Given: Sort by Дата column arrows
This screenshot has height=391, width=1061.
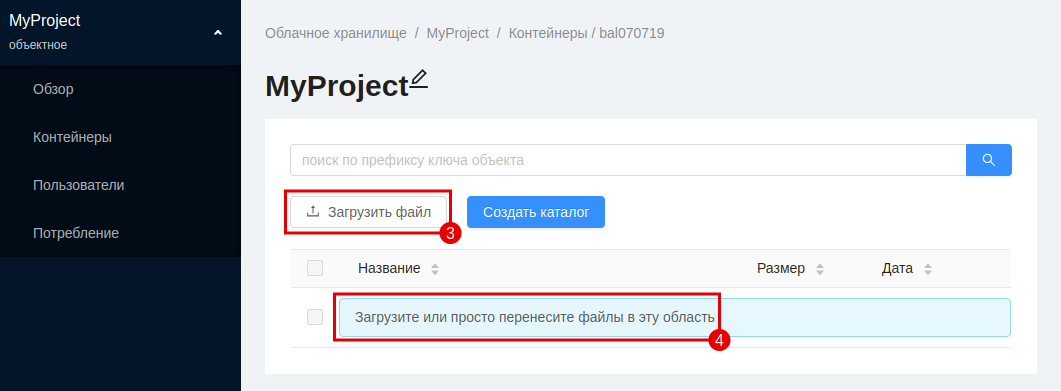Looking at the screenshot, I should click(928, 269).
